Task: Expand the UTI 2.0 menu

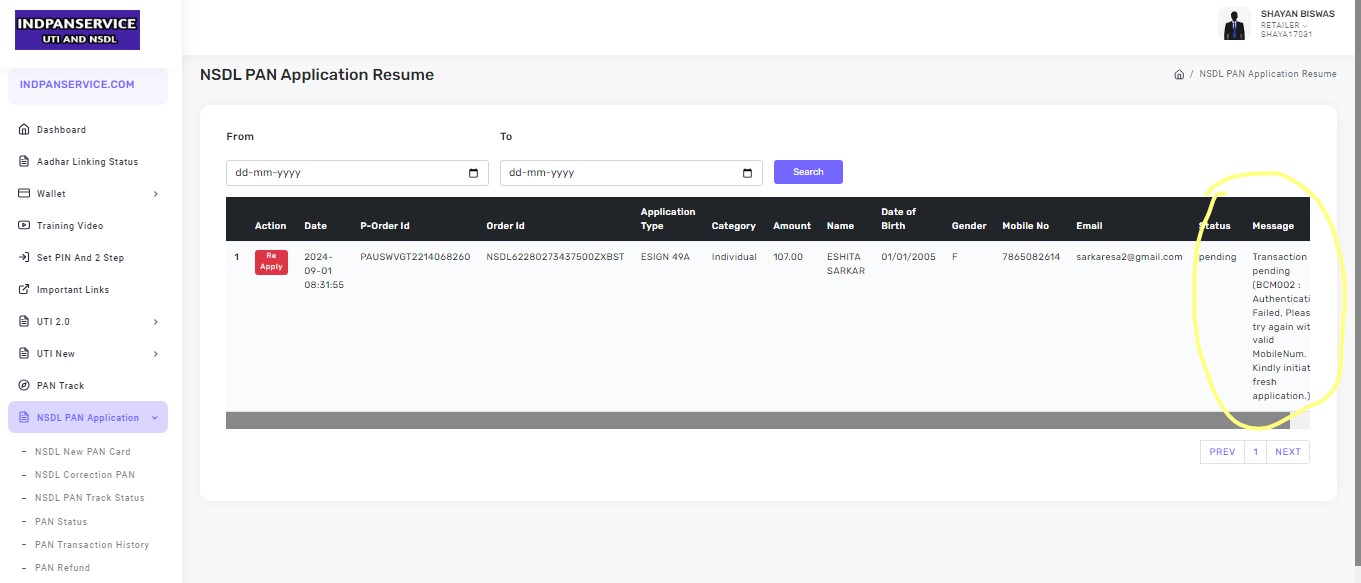Action: [155, 322]
